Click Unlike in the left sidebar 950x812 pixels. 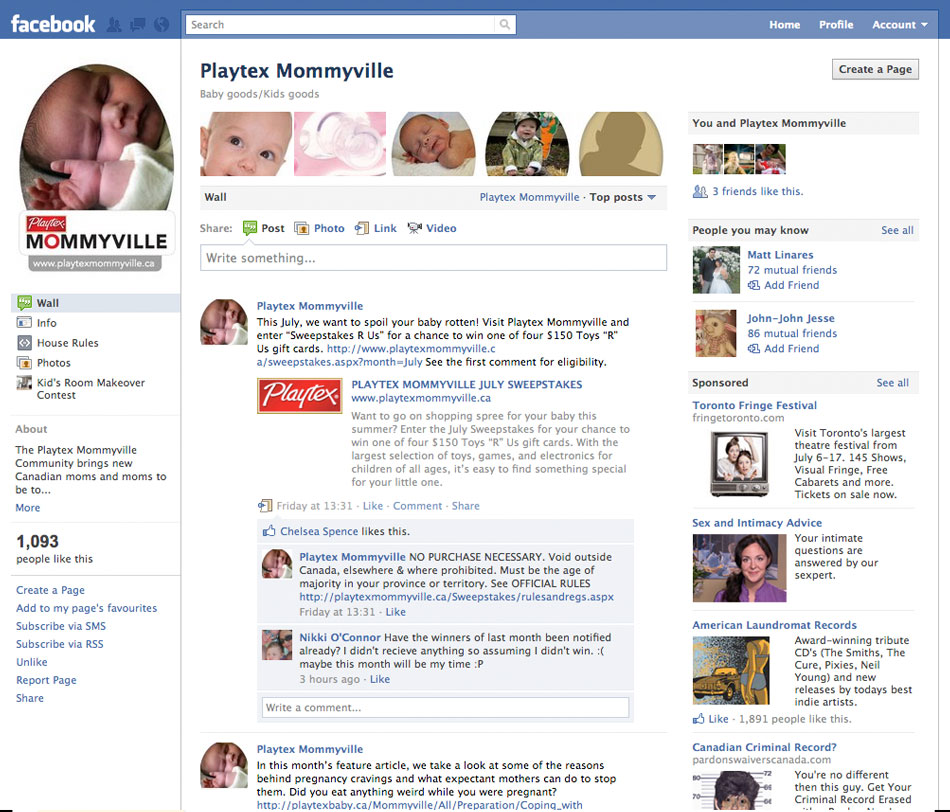click(32, 662)
